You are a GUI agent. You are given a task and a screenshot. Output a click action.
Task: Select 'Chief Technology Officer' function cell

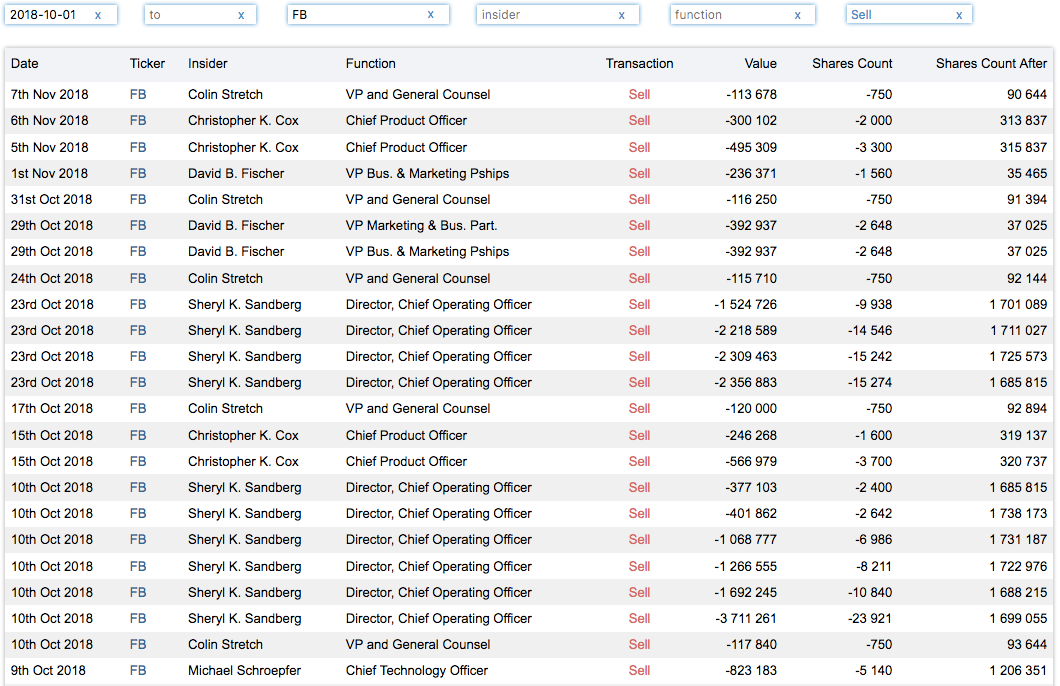(x=416, y=670)
